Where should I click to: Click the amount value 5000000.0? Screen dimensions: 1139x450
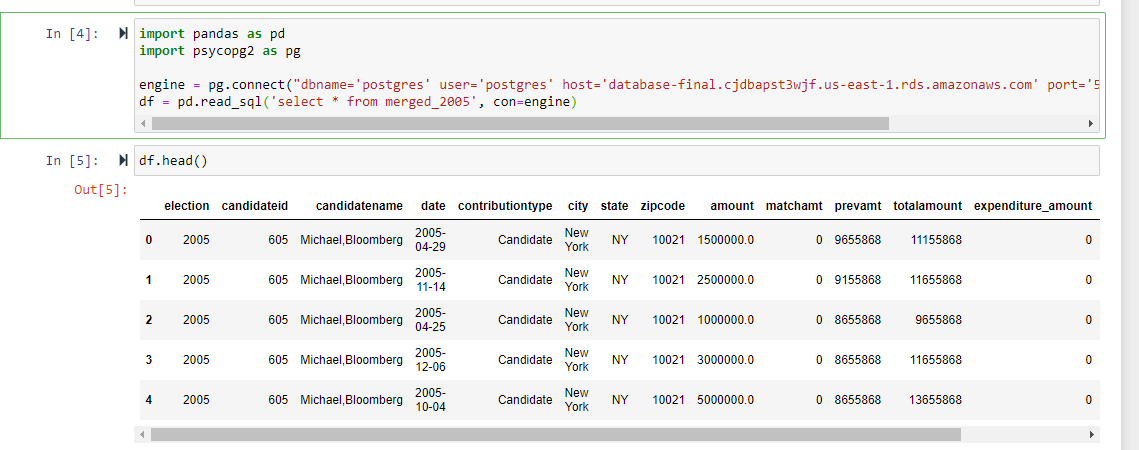725,399
